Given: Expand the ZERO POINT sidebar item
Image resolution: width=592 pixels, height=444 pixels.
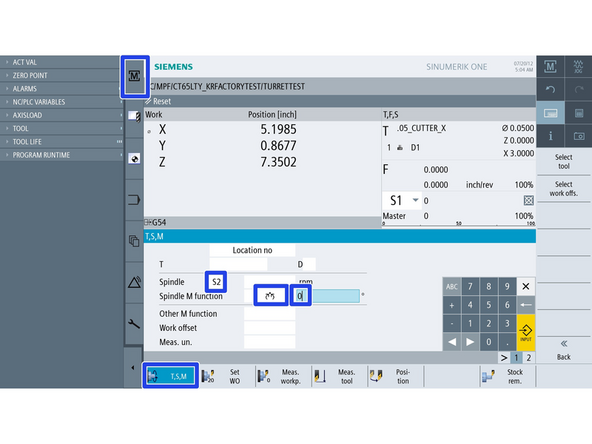Looking at the screenshot, I should click(61, 76).
